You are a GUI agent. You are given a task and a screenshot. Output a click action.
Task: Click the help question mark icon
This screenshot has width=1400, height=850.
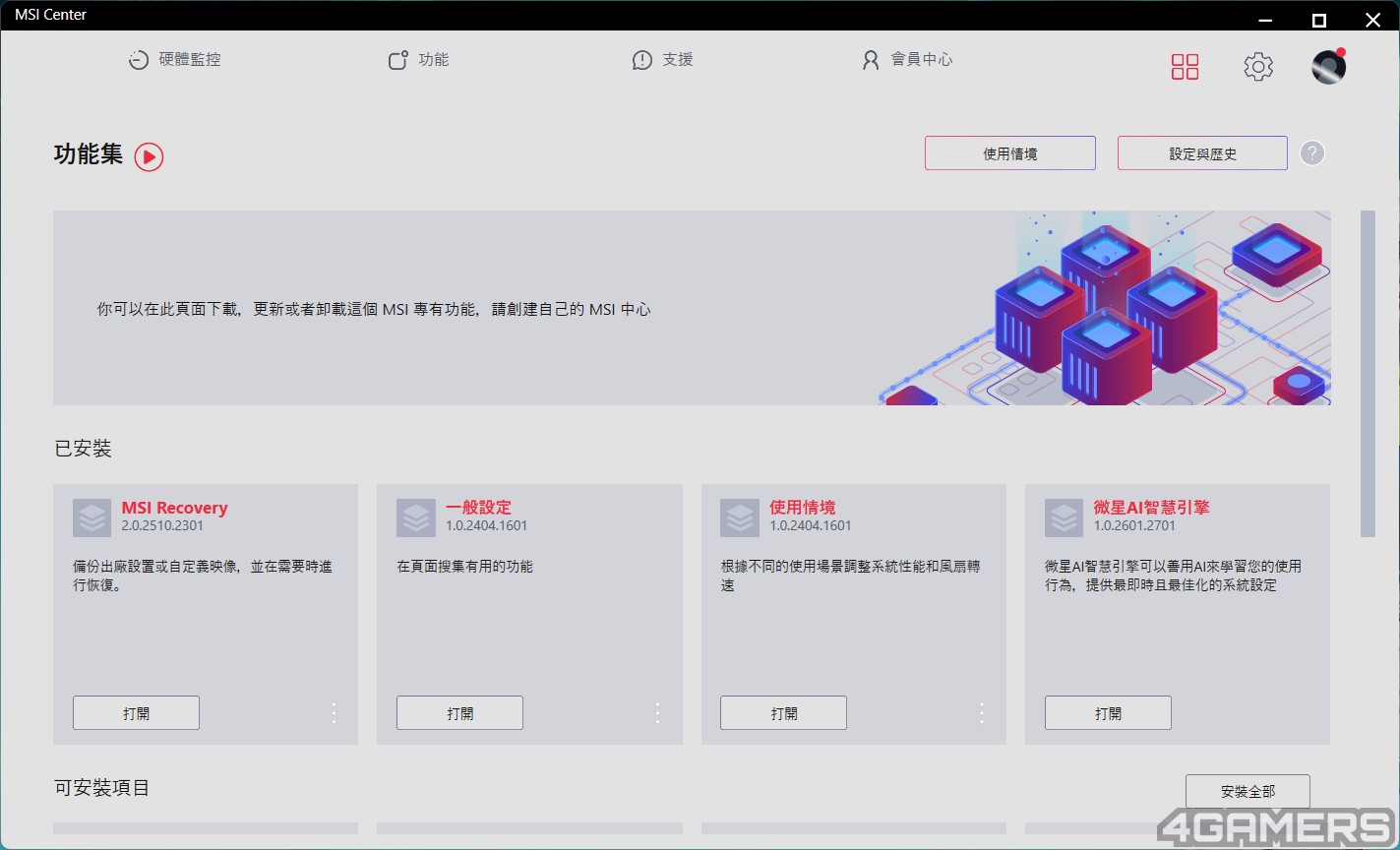click(x=1311, y=153)
